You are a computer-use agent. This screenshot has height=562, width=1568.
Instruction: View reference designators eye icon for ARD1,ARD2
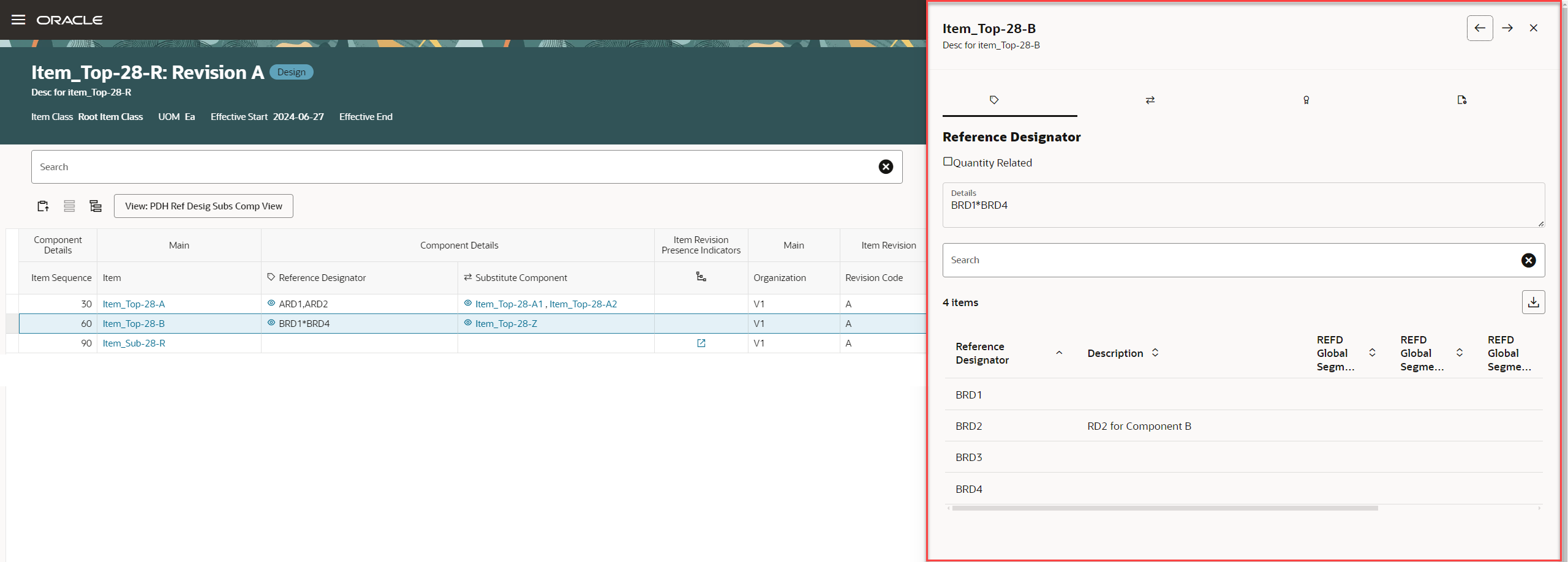(x=271, y=303)
